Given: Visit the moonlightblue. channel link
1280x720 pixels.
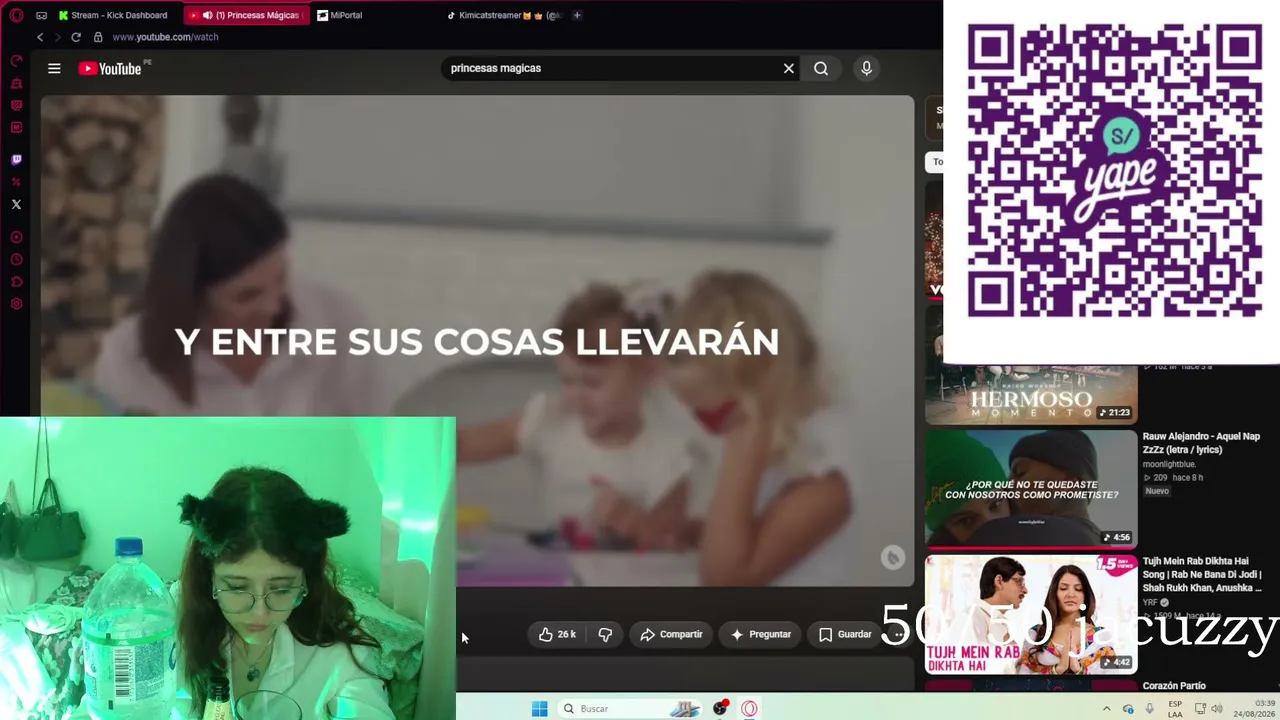Looking at the screenshot, I should [1170, 464].
